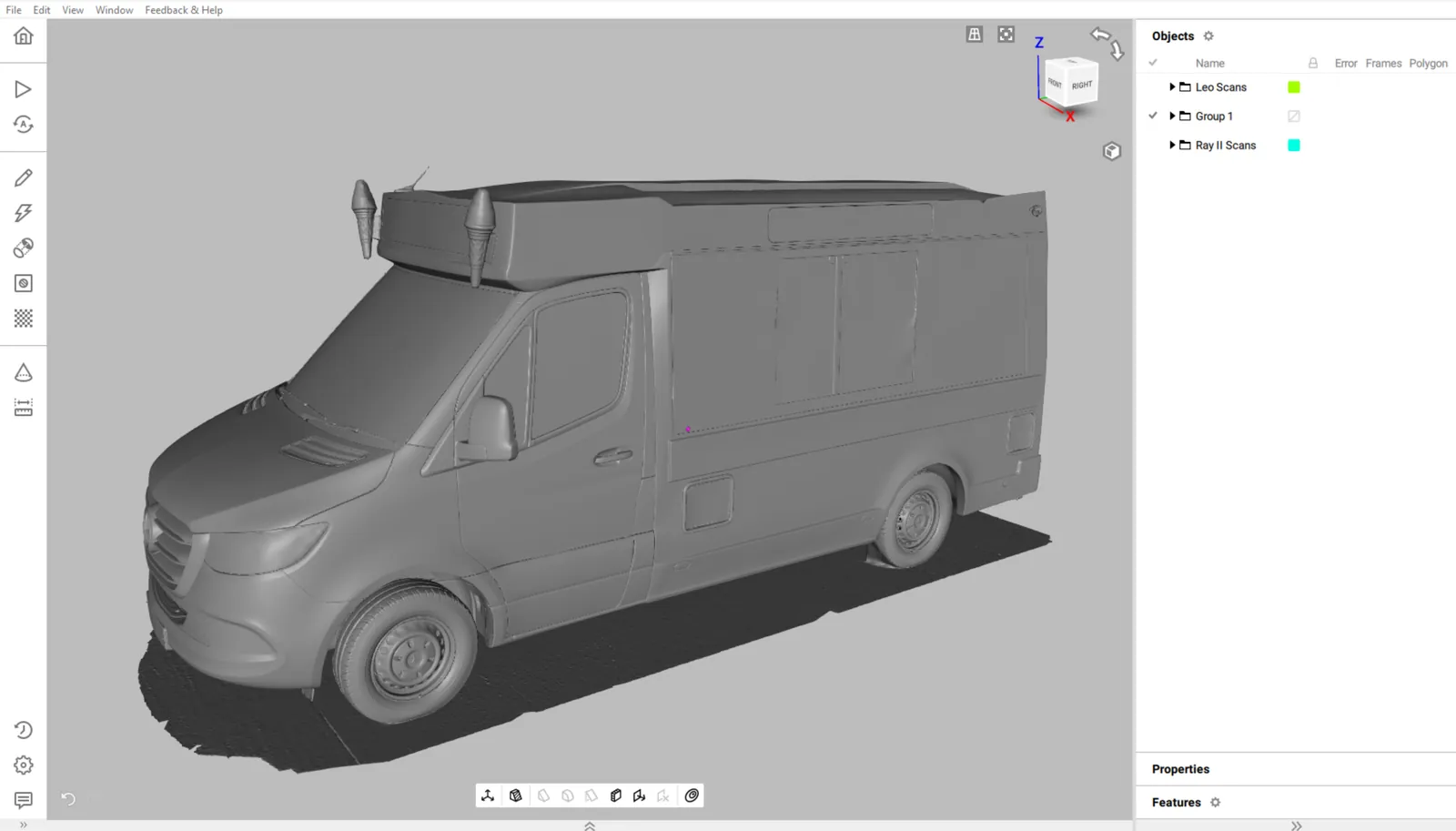Open the Measures ruler tool
Screen dimensions: 1456x831
click(x=24, y=408)
